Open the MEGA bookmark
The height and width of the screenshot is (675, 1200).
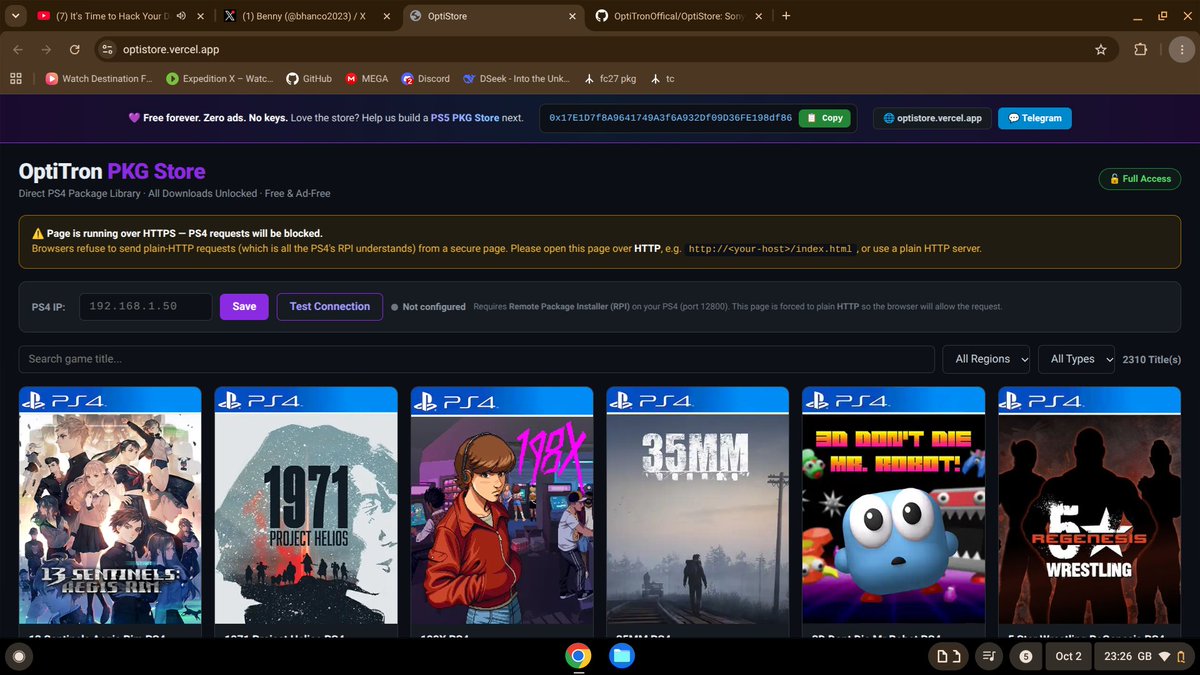tap(367, 78)
